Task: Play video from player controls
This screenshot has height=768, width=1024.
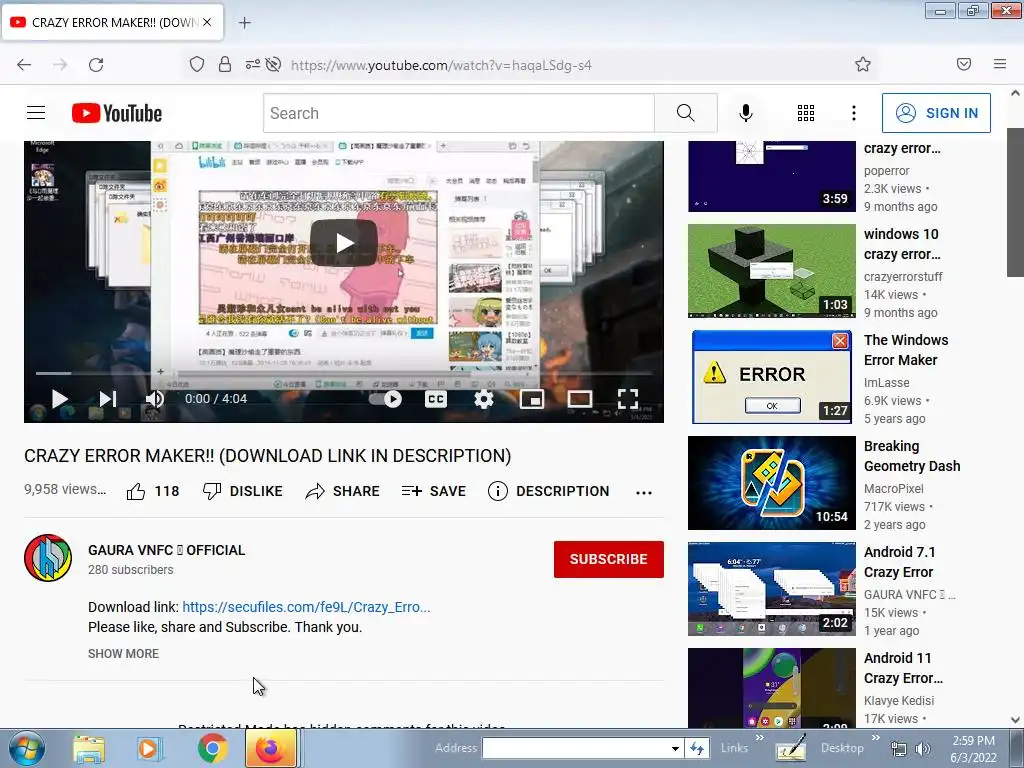Action: [59, 398]
